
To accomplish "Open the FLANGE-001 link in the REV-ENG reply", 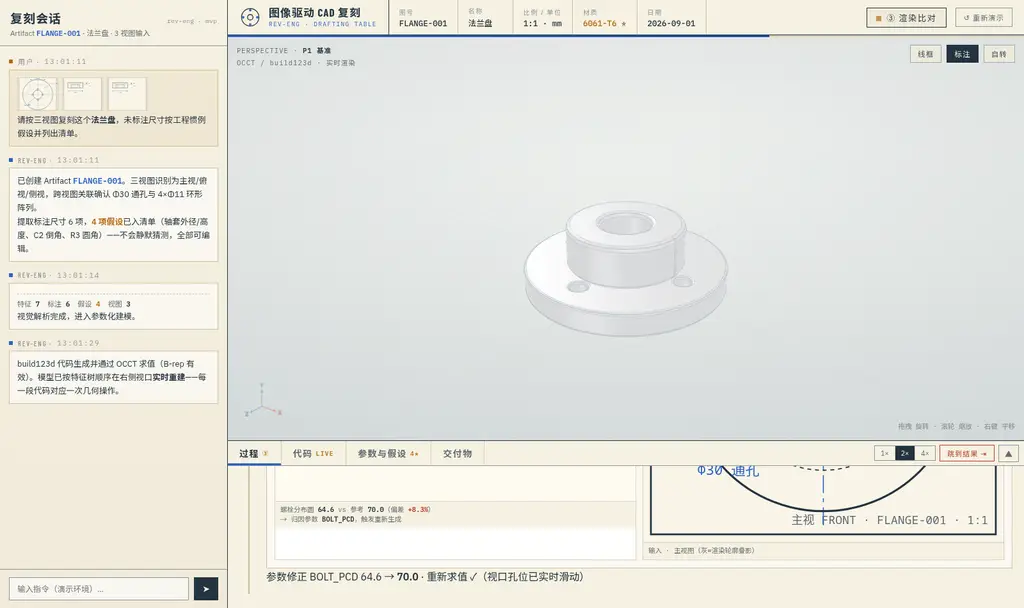I will [x=97, y=181].
